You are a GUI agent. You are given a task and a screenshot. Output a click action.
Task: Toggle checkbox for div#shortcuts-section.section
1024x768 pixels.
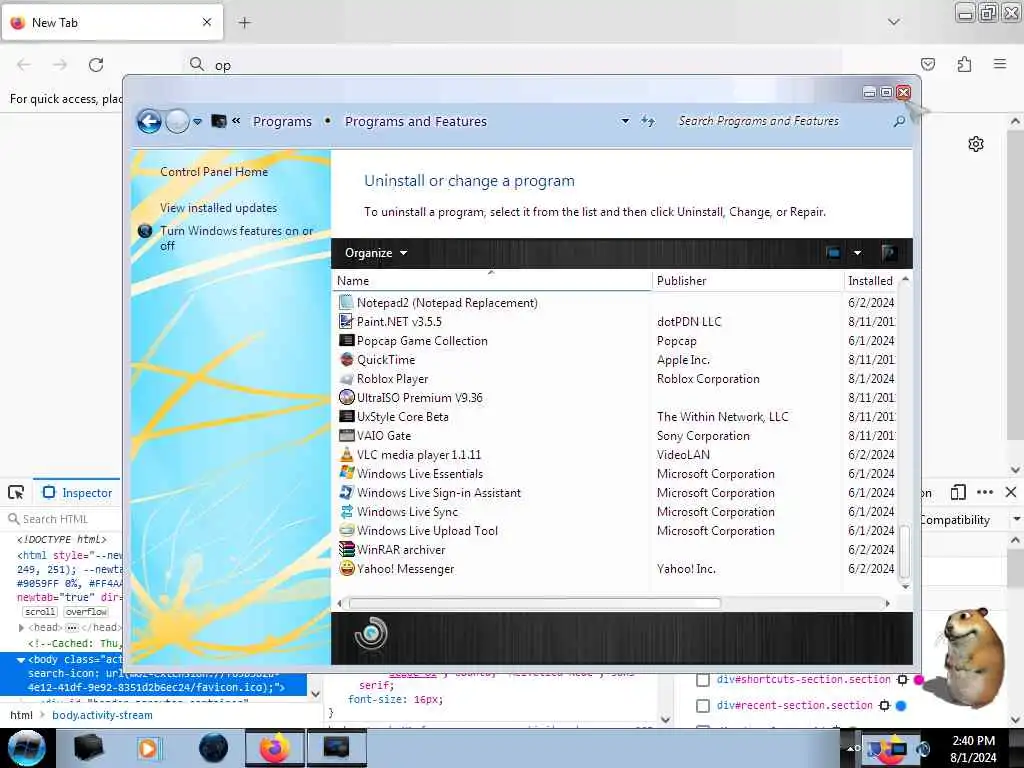[x=703, y=680]
